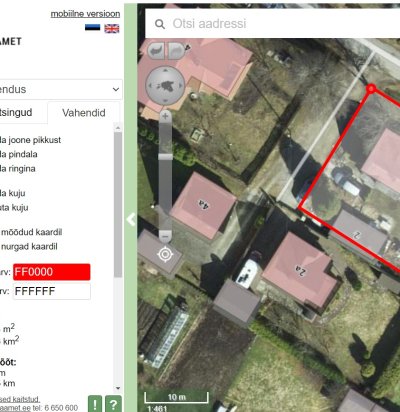The image size is (400, 412).
Task: Click the next map view arrow
Action: (176, 51)
